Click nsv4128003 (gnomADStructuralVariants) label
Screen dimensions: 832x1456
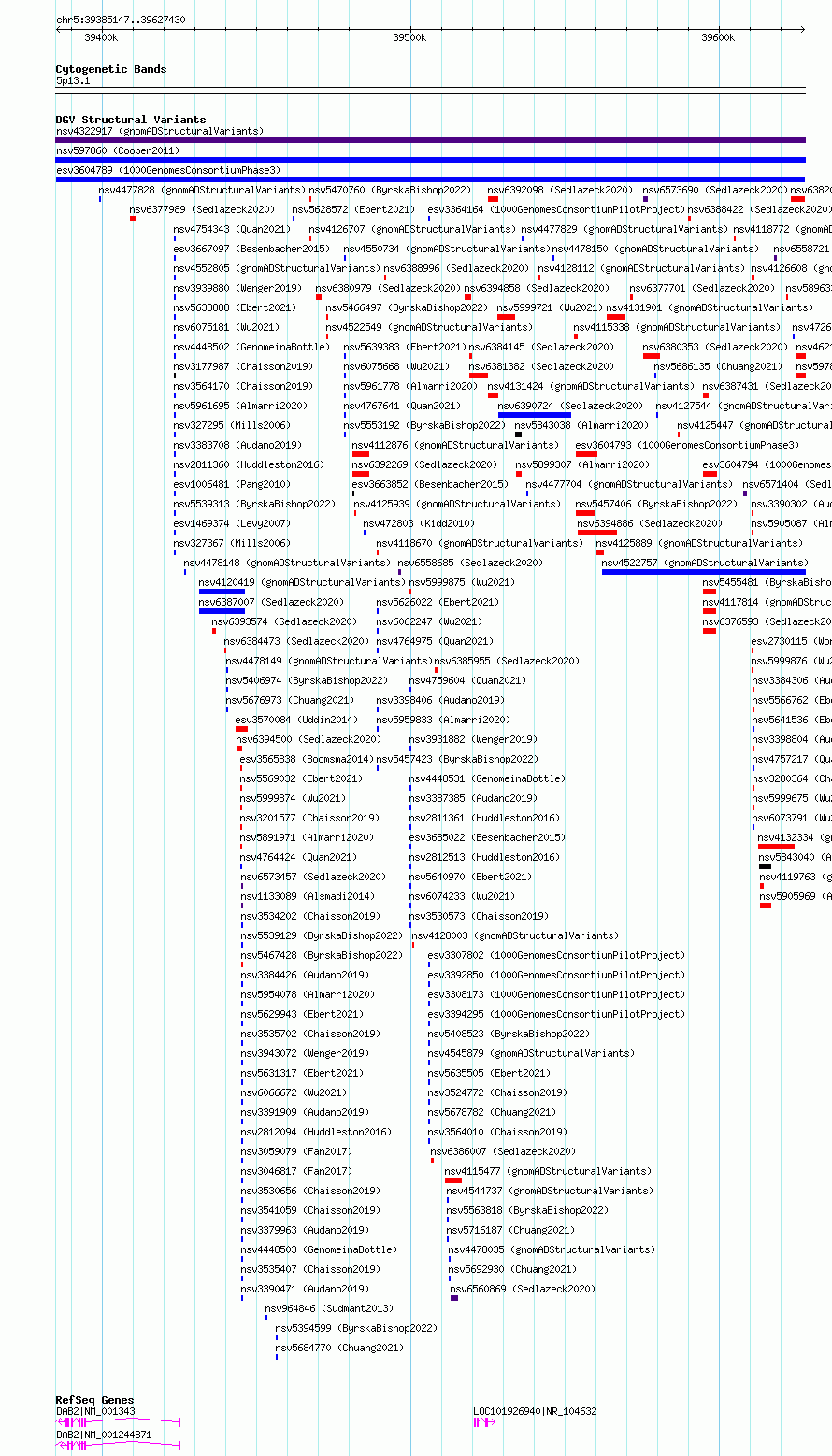[515, 935]
